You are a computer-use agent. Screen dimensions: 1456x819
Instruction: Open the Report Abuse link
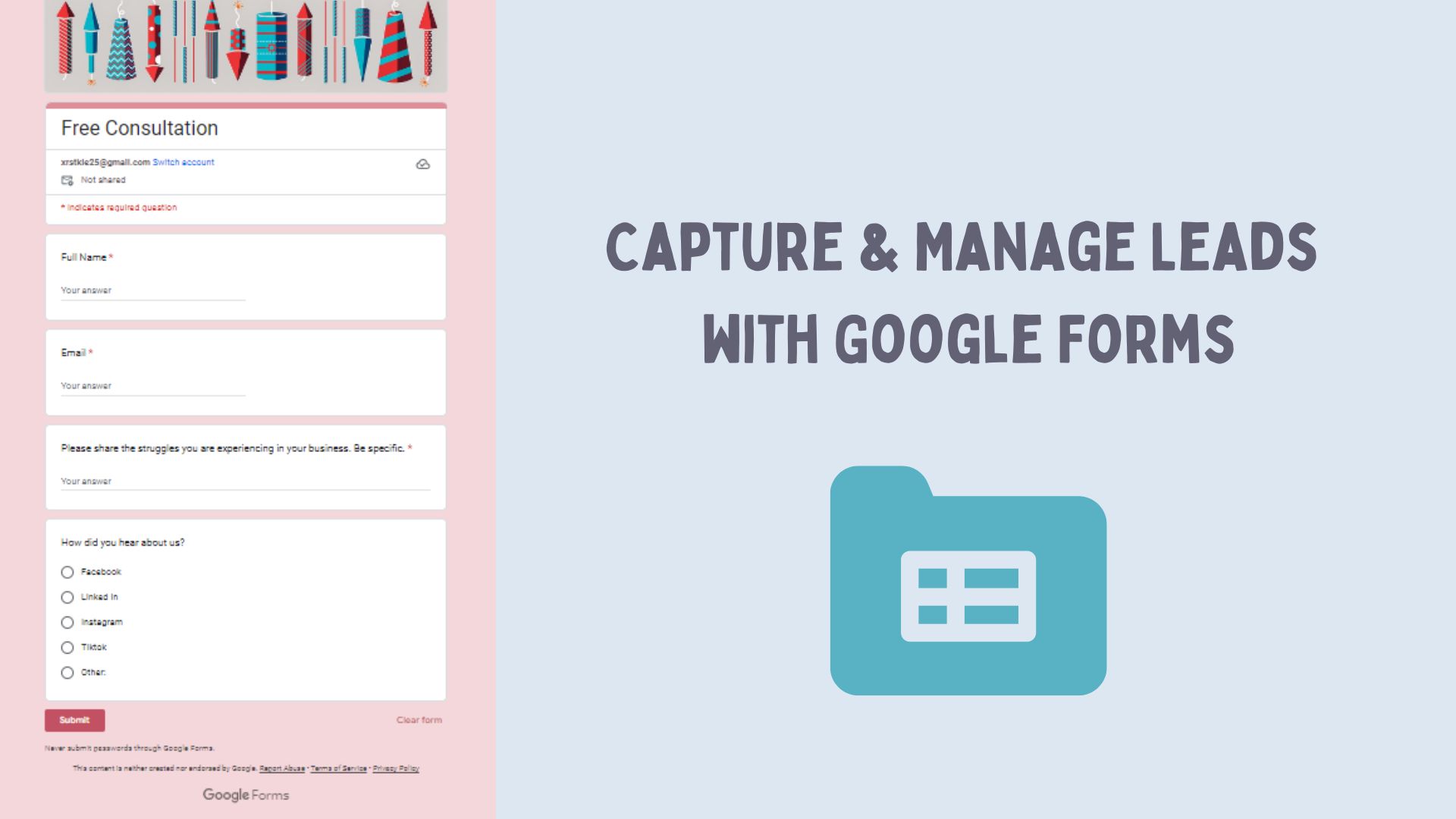tap(282, 769)
